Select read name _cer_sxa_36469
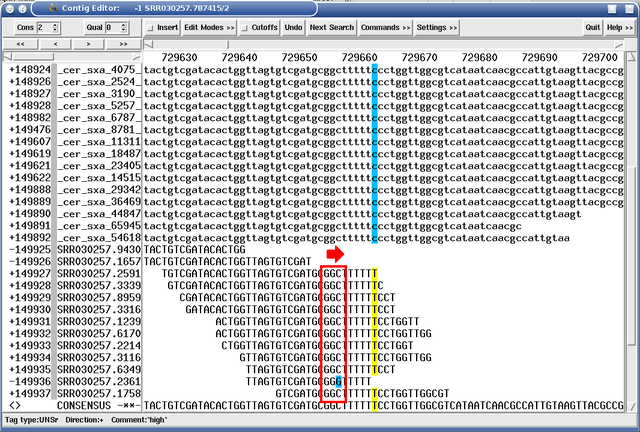Screen dimensions: 640x432 click(x=98, y=202)
